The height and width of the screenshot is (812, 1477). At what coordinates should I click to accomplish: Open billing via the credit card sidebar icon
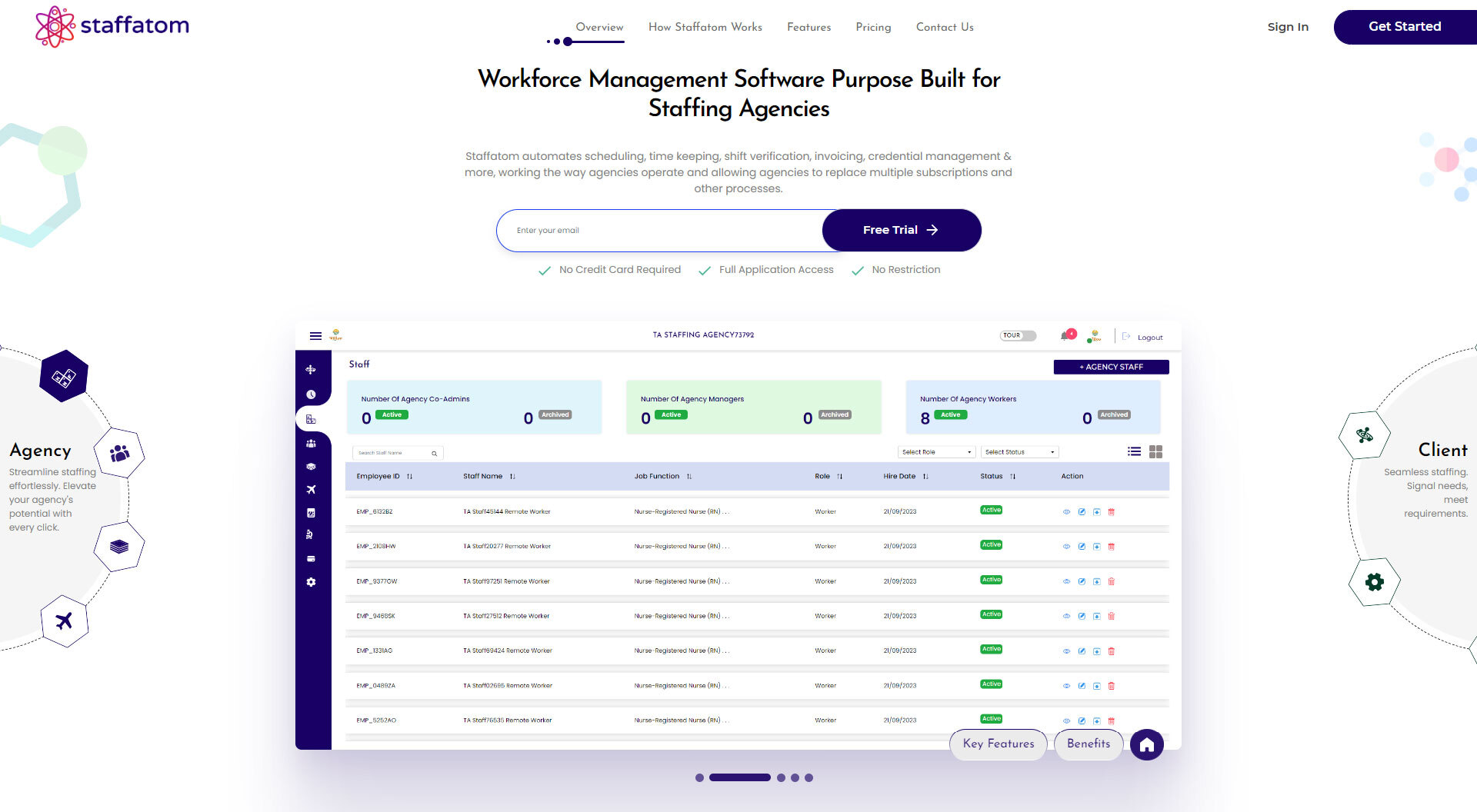311,559
